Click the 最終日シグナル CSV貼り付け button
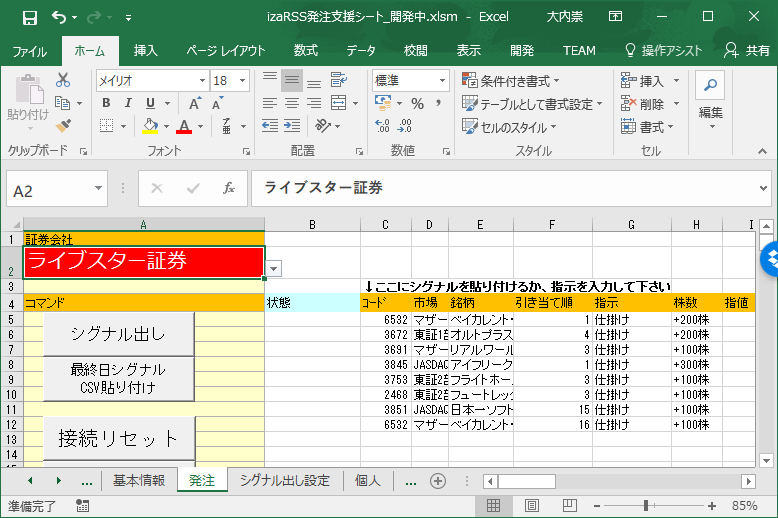 click(x=119, y=378)
